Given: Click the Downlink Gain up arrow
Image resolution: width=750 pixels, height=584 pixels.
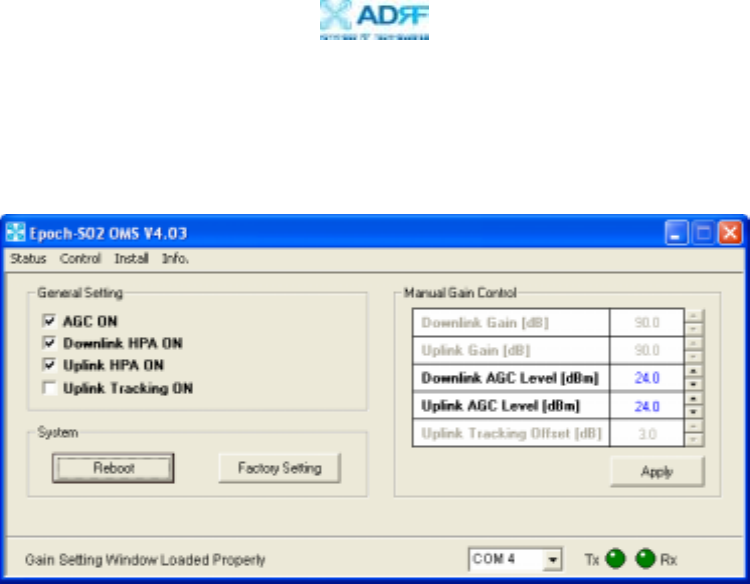Looking at the screenshot, I should [694, 316].
